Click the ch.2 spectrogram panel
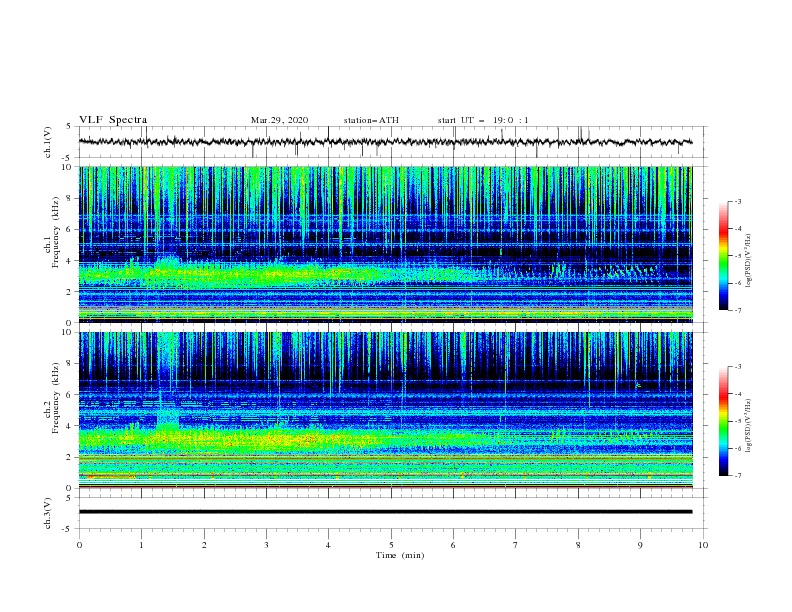The width and height of the screenshot is (792, 612). 385,410
